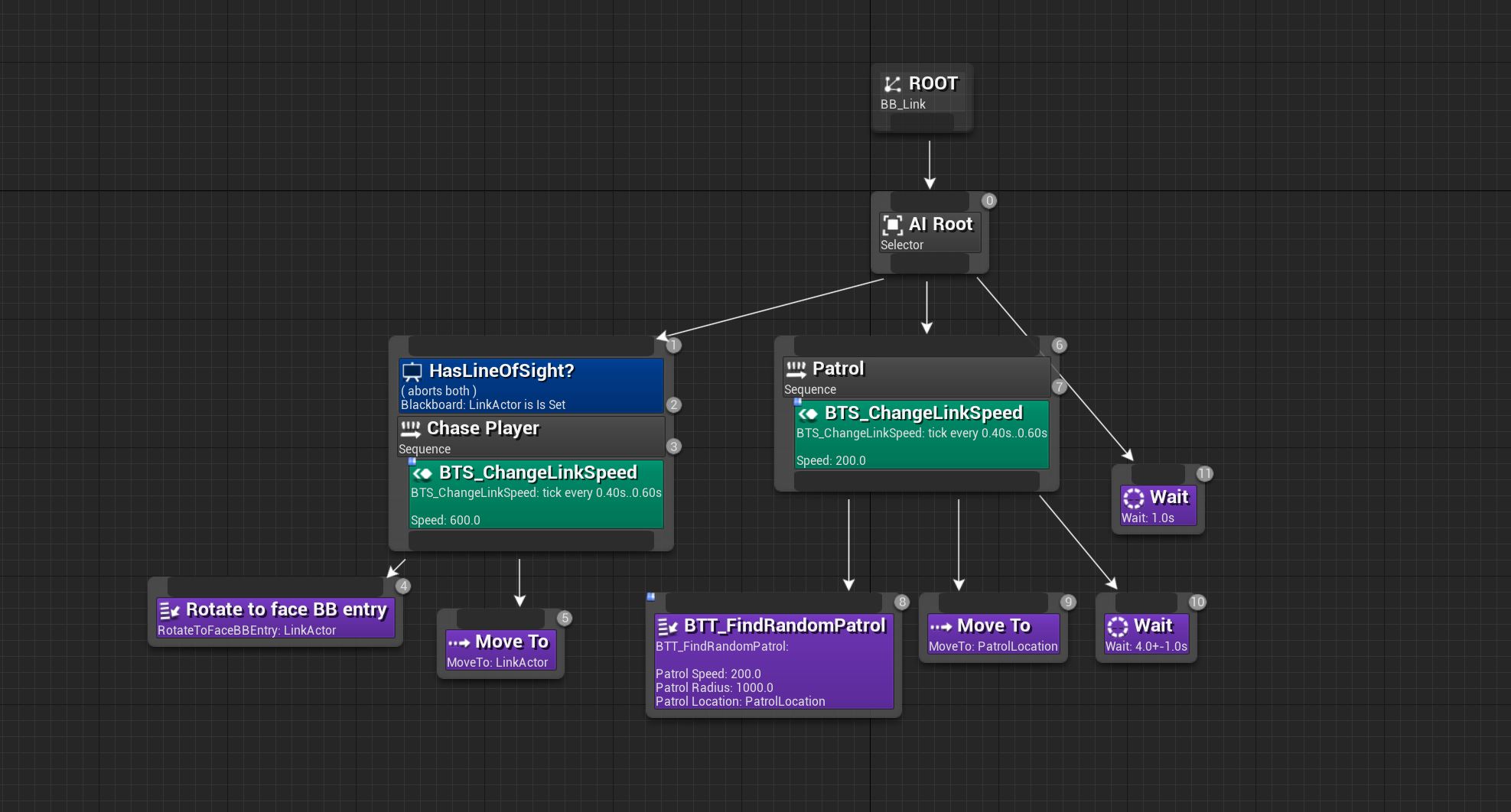Screen dimensions: 1511x812
Task: Click the bottom output pin of Patrol node
Action: click(x=917, y=481)
